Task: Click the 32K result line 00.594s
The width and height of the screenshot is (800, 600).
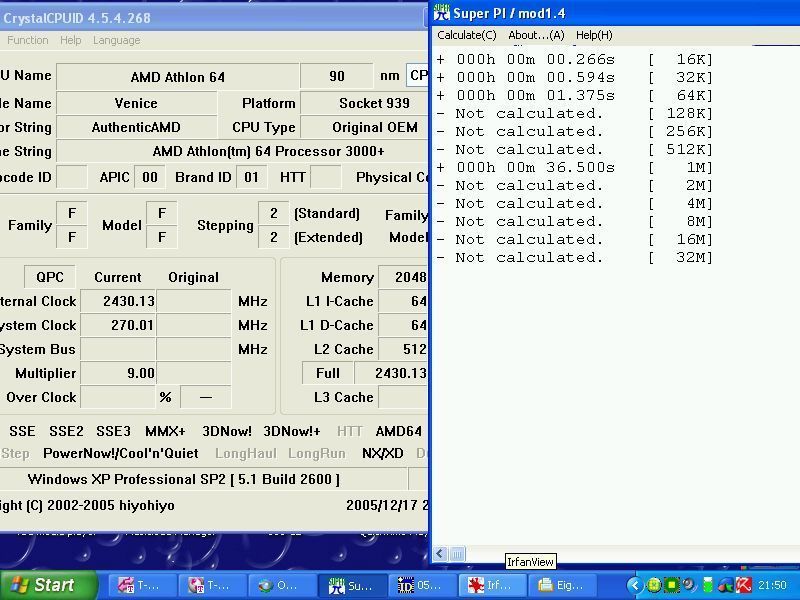Action: click(x=574, y=78)
